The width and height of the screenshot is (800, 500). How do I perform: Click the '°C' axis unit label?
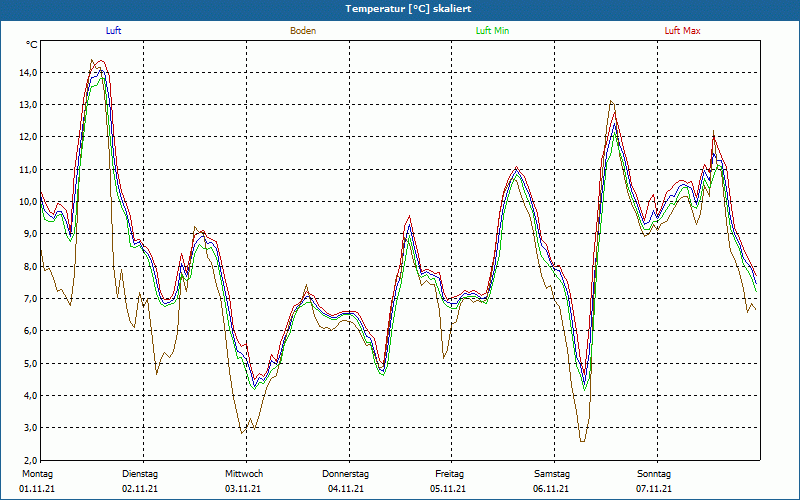[x=31, y=45]
